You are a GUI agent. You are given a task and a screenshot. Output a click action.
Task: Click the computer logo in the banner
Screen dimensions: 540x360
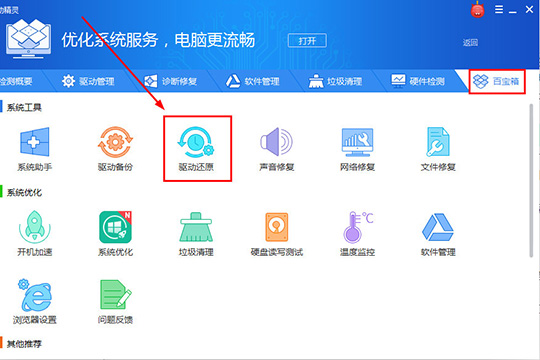coord(28,39)
